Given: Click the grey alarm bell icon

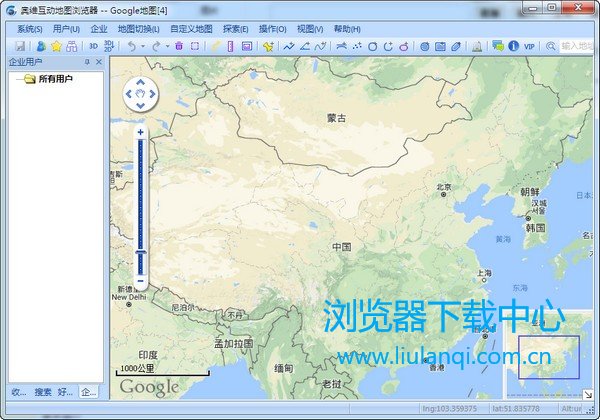Looking at the screenshot, I should pos(476,46).
